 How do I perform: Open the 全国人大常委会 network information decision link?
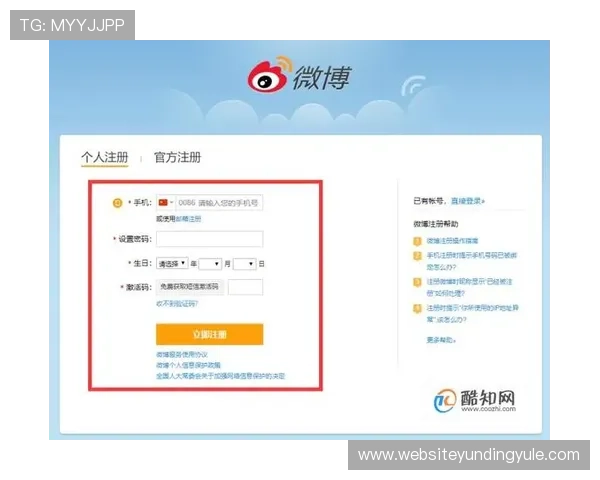pyautogui.click(x=220, y=376)
